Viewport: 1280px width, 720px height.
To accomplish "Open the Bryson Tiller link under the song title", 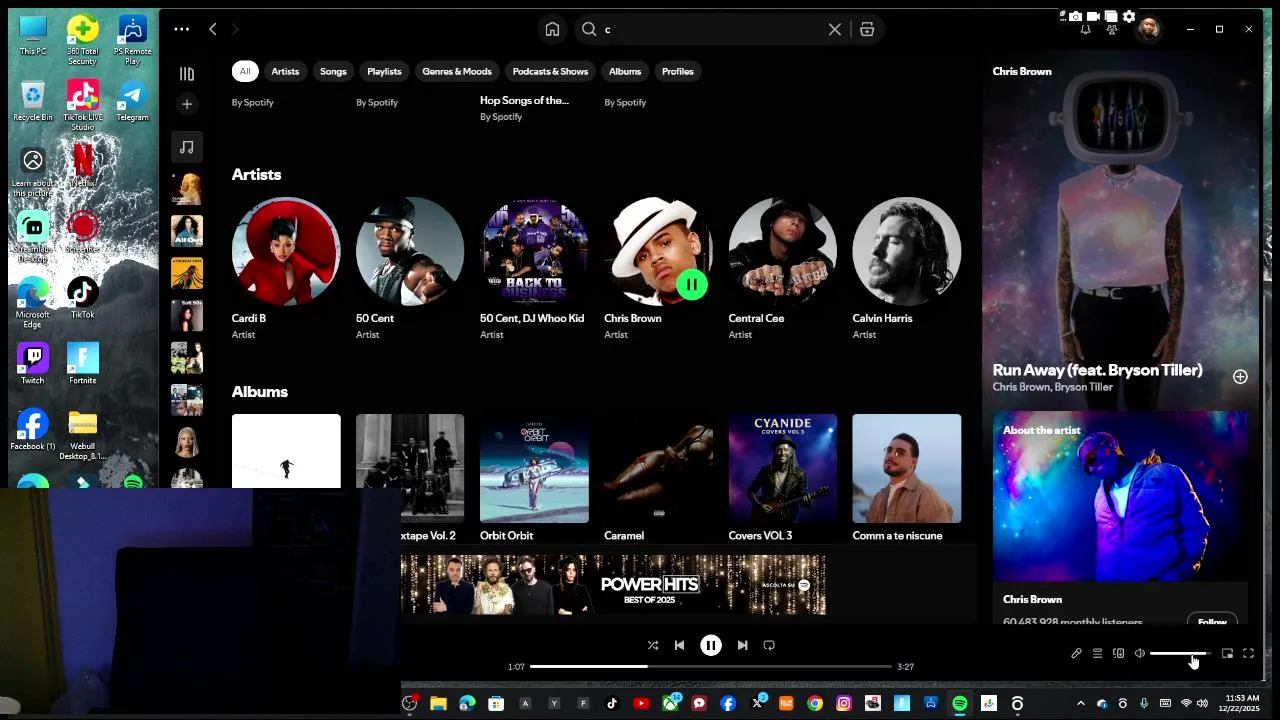I will (1083, 387).
